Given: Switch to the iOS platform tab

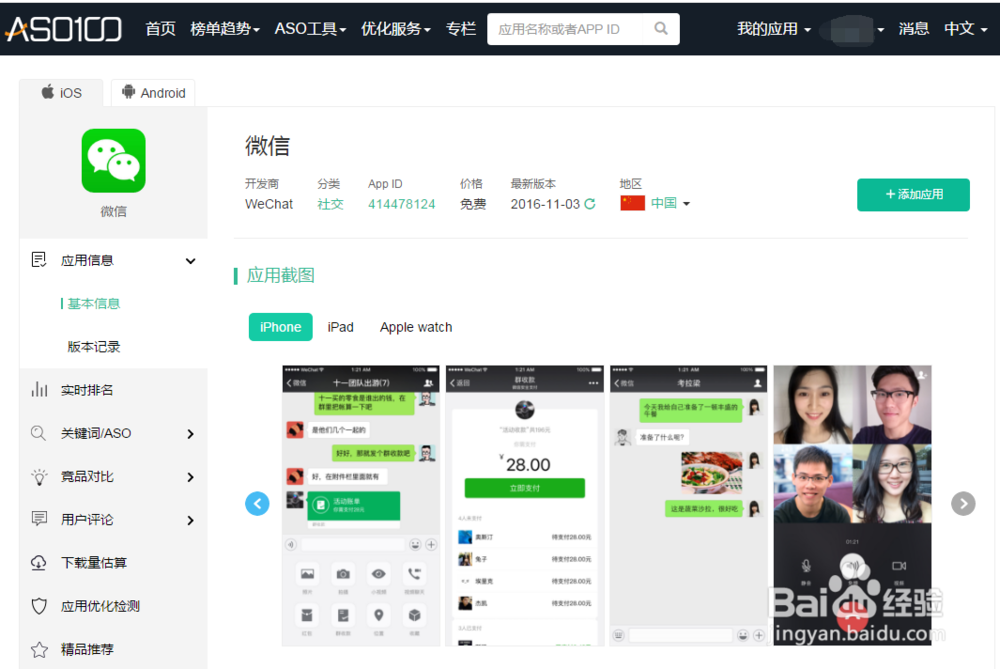Looking at the screenshot, I should 61,92.
